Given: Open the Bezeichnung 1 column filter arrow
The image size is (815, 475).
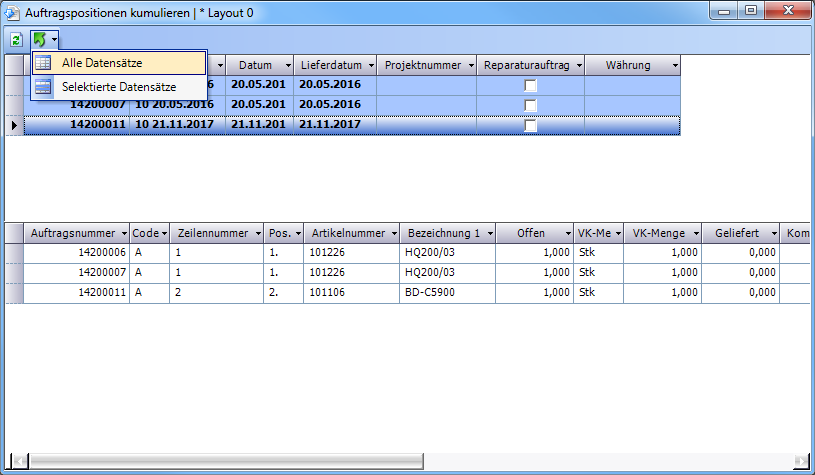Looking at the screenshot, I should coord(489,233).
